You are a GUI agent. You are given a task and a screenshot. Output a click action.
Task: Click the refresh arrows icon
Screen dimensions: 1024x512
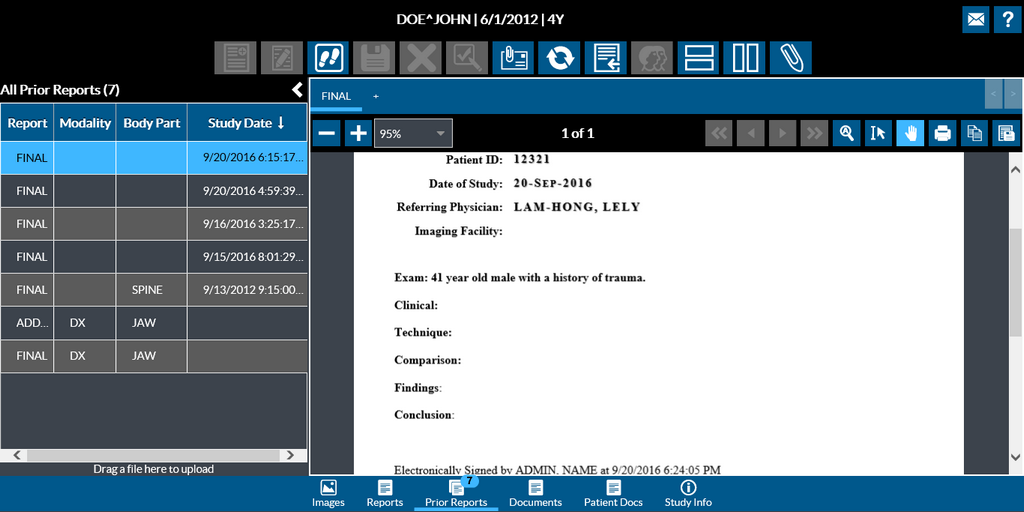559,58
